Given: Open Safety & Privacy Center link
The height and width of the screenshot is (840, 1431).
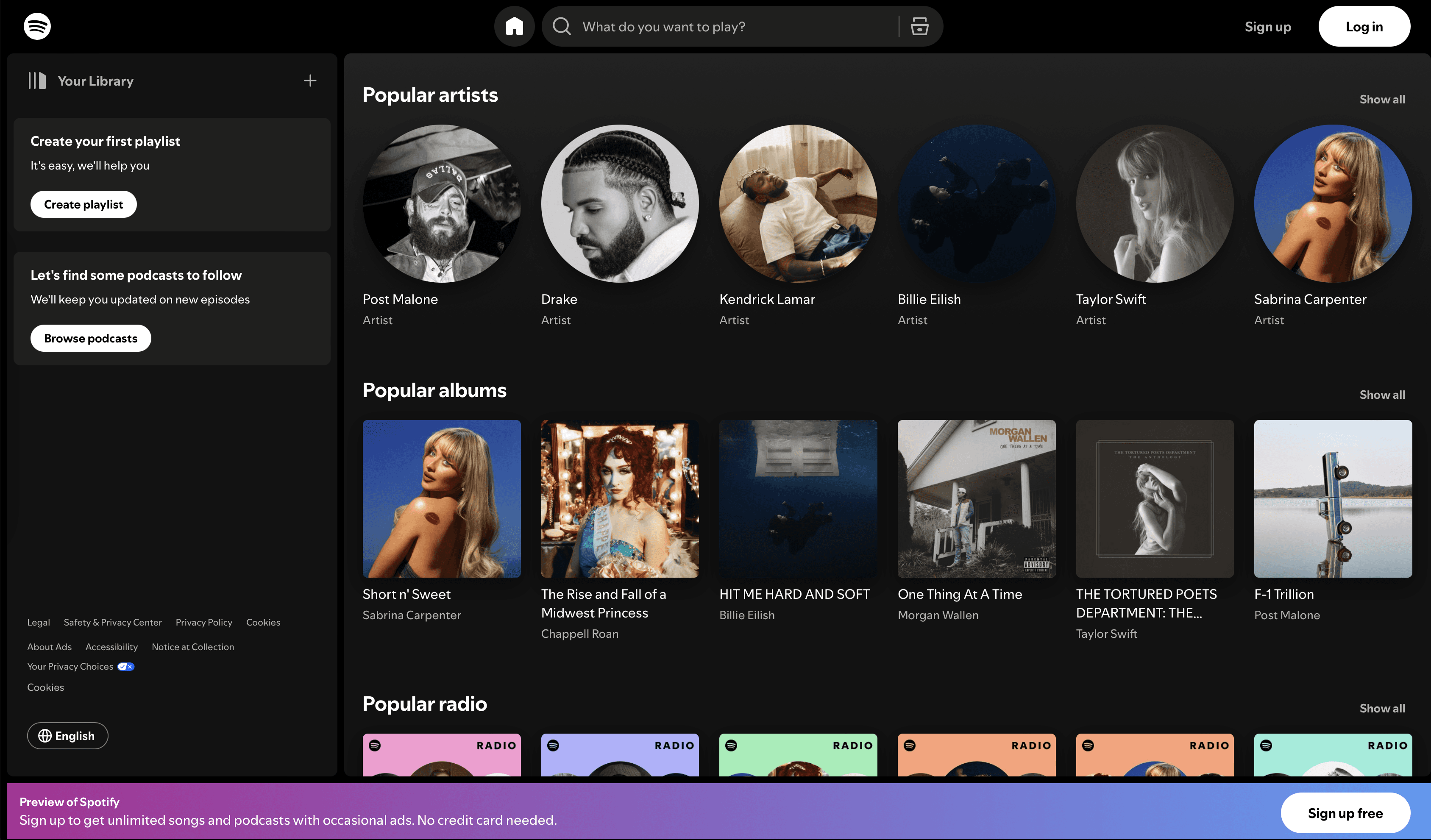Looking at the screenshot, I should click(x=112, y=623).
